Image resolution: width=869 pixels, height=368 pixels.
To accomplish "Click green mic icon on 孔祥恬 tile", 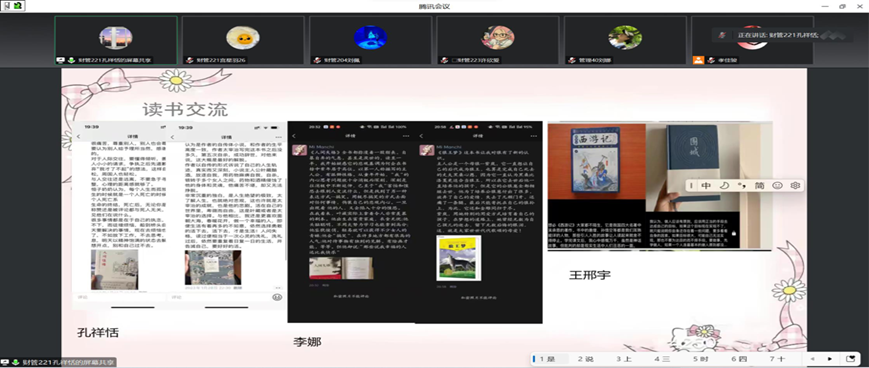I will coord(71,60).
